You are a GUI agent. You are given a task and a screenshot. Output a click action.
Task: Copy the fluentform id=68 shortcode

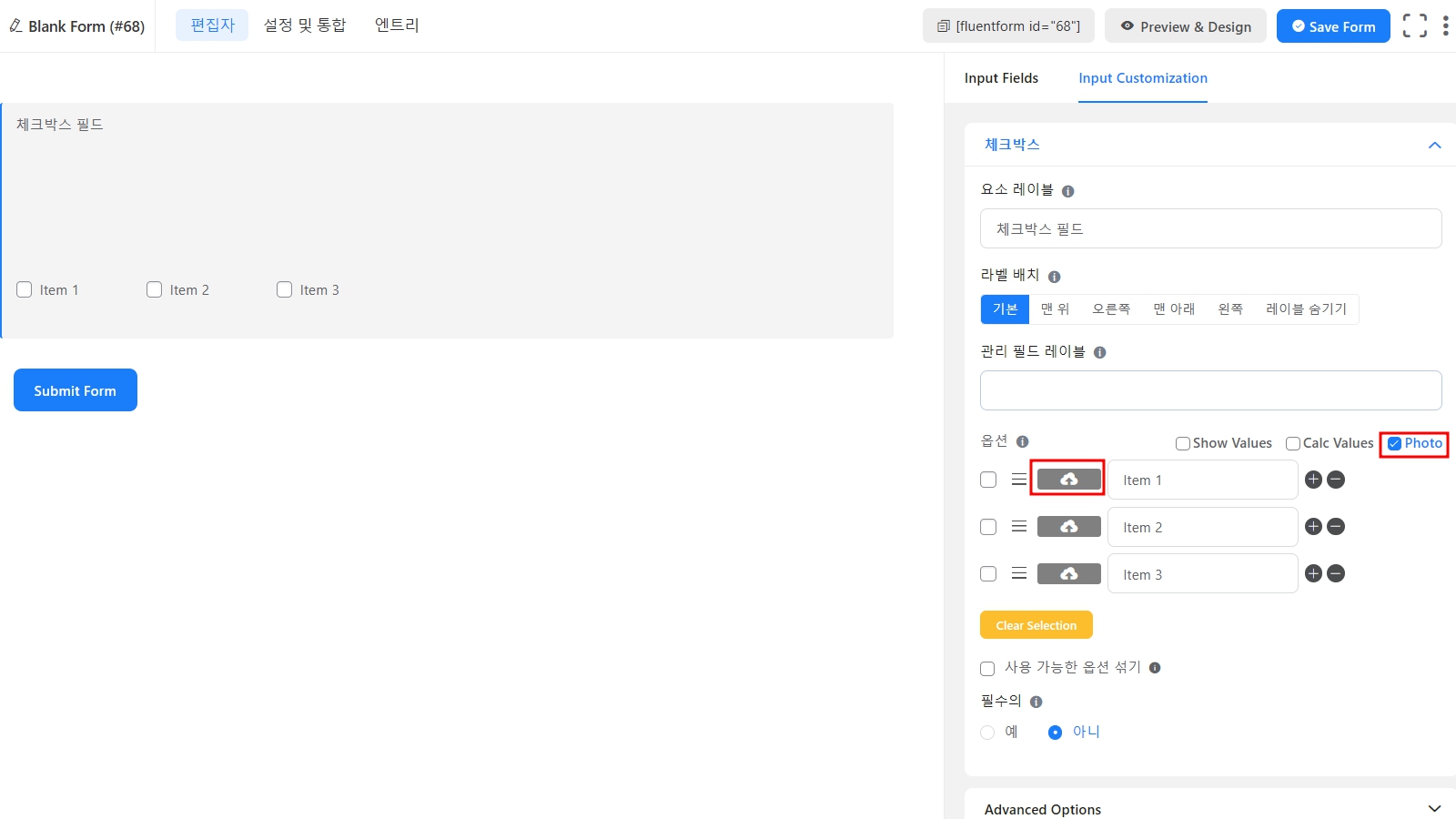pyautogui.click(x=1009, y=26)
